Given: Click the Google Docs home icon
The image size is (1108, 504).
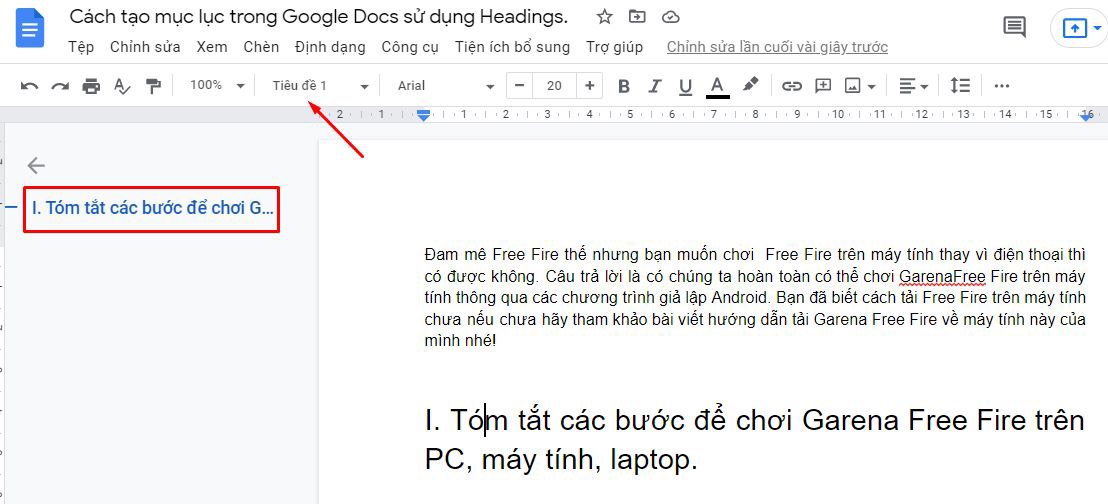Looking at the screenshot, I should pos(31,29).
